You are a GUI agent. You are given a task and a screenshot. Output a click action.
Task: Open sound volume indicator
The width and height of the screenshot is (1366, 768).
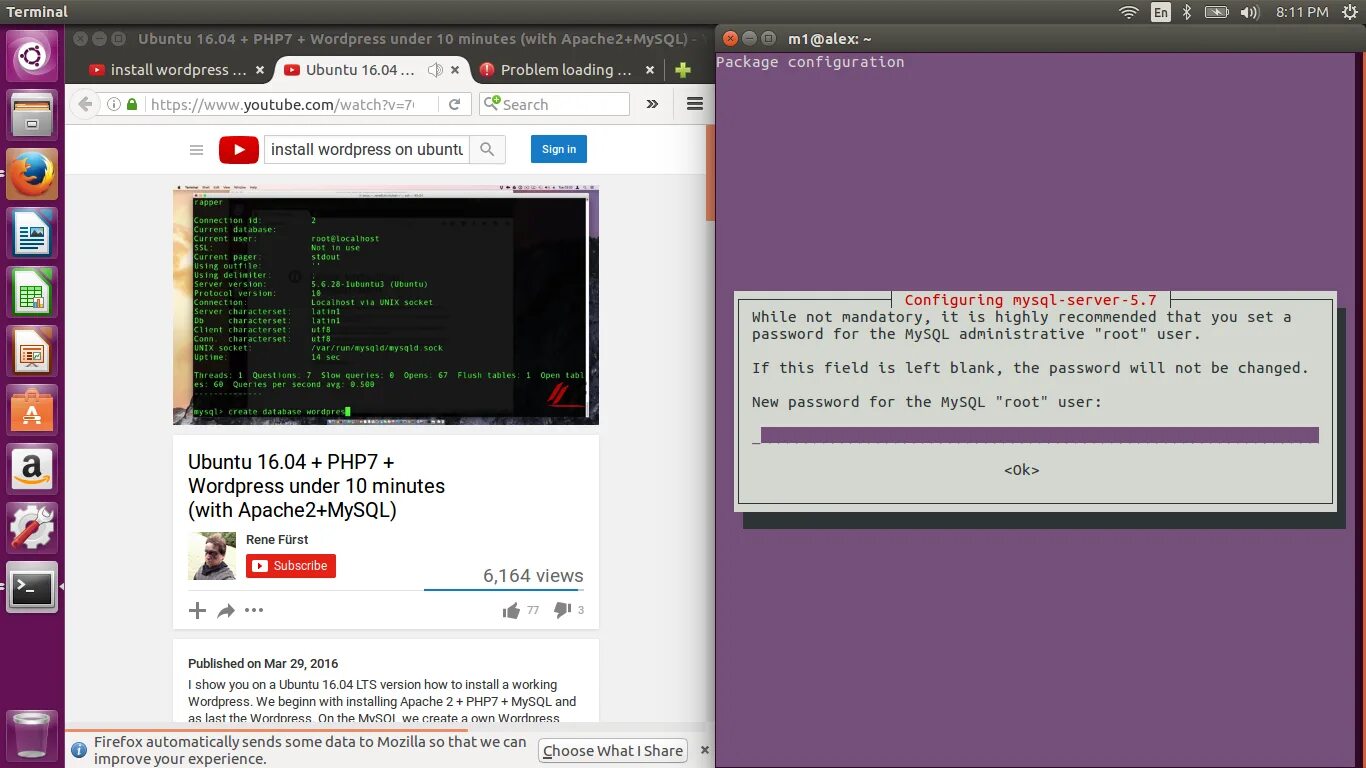coord(1249,12)
